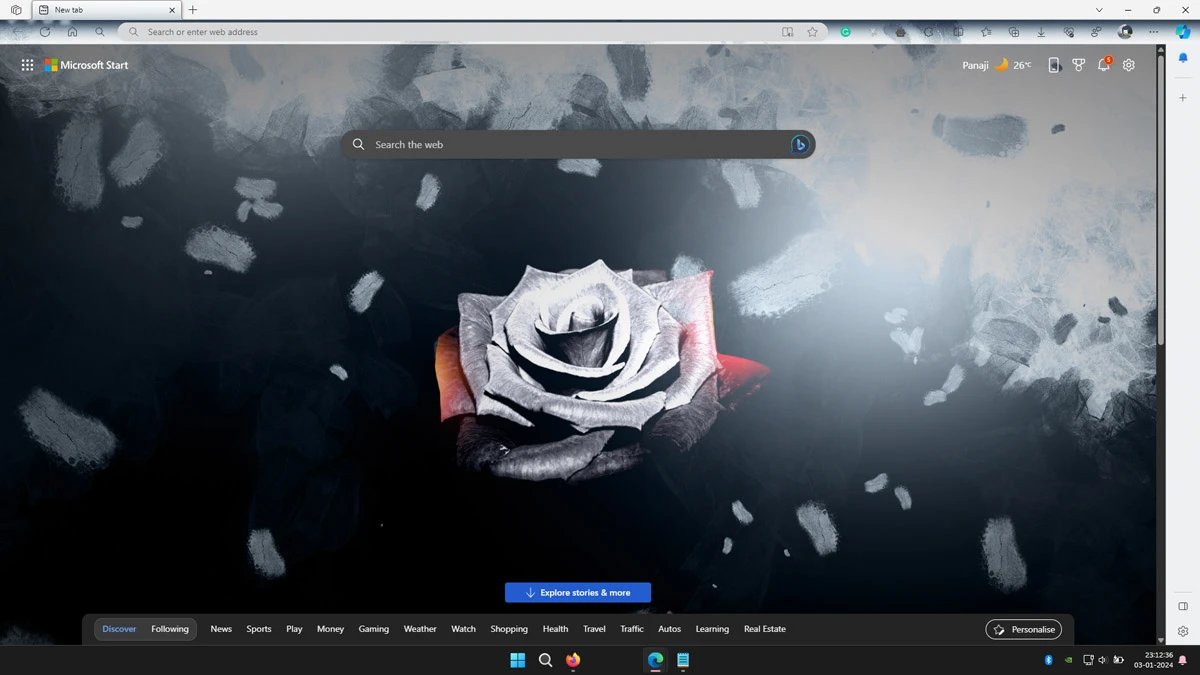Open the Weather category tab
The height and width of the screenshot is (675, 1200).
pyautogui.click(x=420, y=629)
